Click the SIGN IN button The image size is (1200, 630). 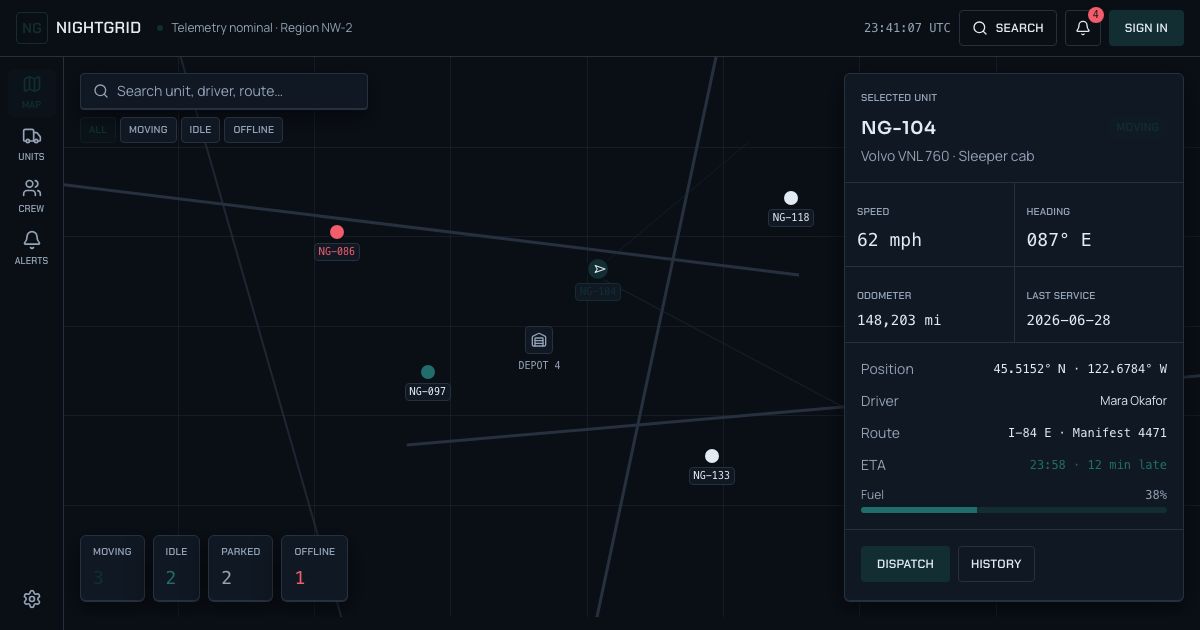point(1146,28)
